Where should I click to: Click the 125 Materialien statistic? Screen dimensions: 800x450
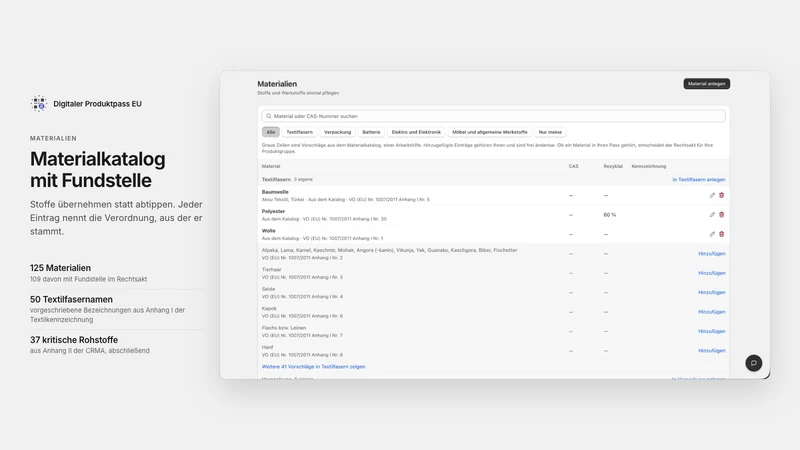pyautogui.click(x=60, y=268)
